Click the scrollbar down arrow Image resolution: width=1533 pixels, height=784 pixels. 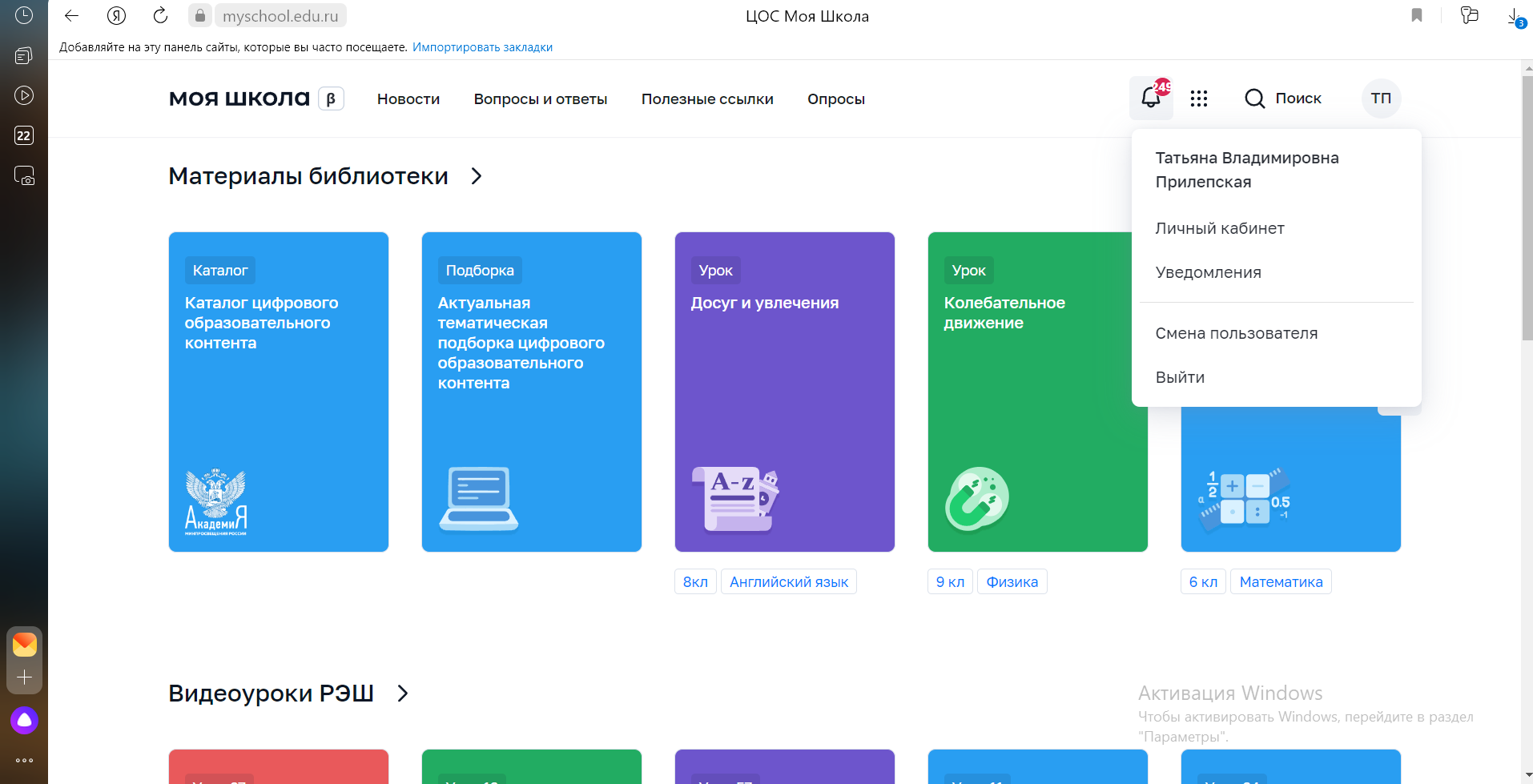tap(1527, 776)
